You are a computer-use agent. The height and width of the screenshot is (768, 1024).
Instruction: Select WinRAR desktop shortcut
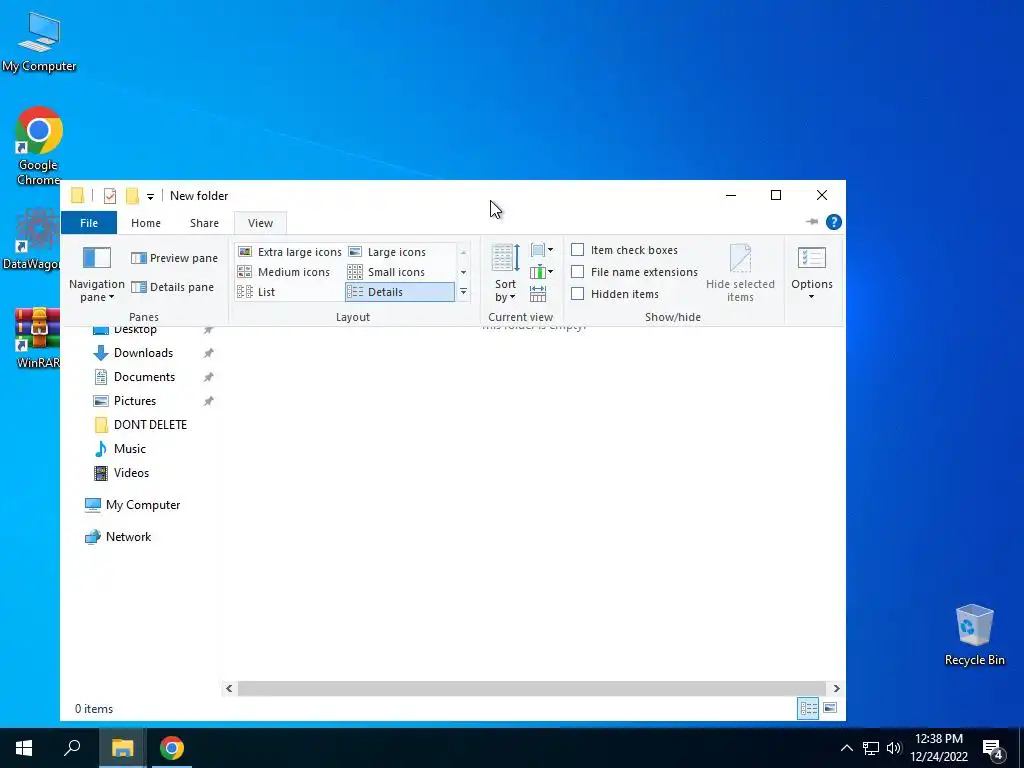(x=38, y=338)
